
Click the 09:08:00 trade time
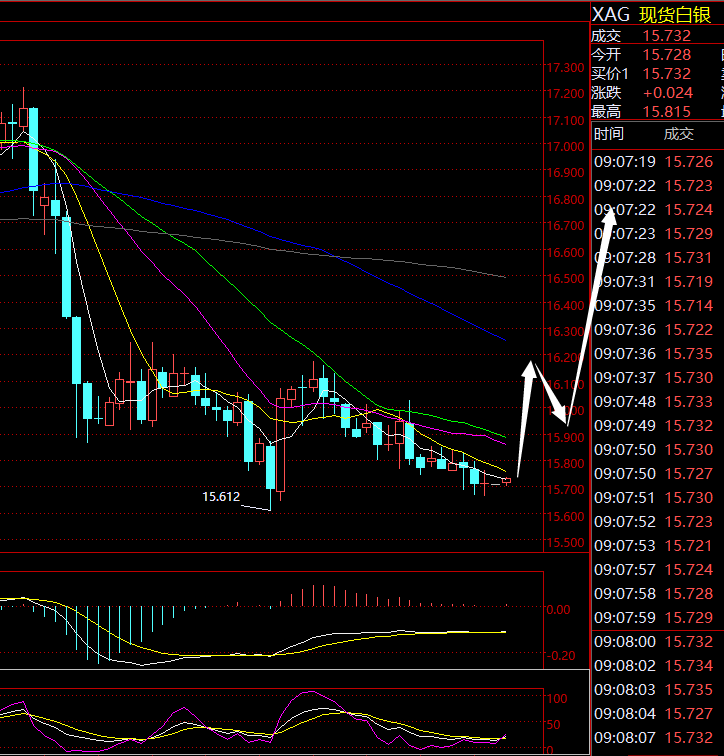click(x=625, y=642)
